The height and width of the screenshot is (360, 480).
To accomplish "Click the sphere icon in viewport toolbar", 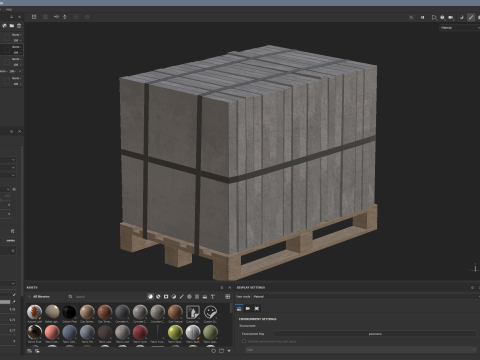I will pos(442,17).
